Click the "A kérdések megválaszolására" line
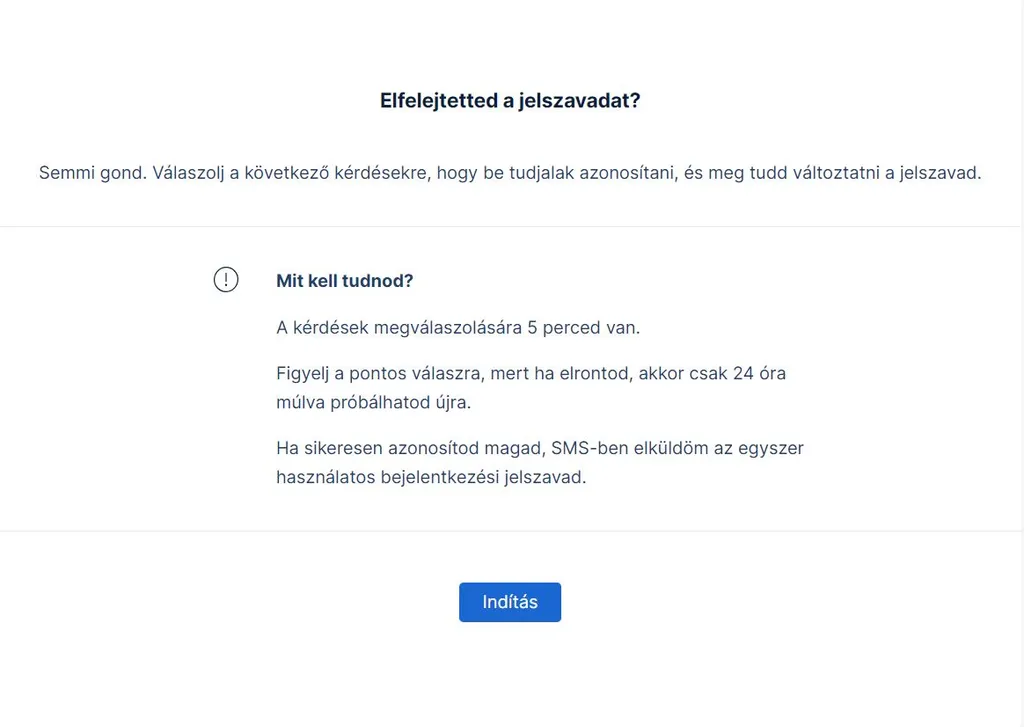The image size is (1024, 727). coord(400,327)
